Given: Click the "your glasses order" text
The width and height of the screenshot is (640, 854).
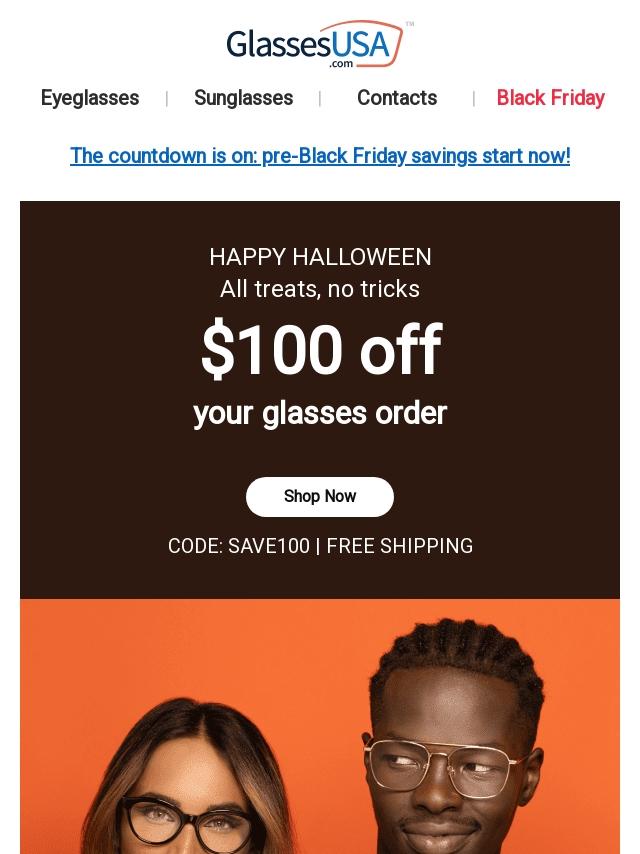Looking at the screenshot, I should pos(320,413).
